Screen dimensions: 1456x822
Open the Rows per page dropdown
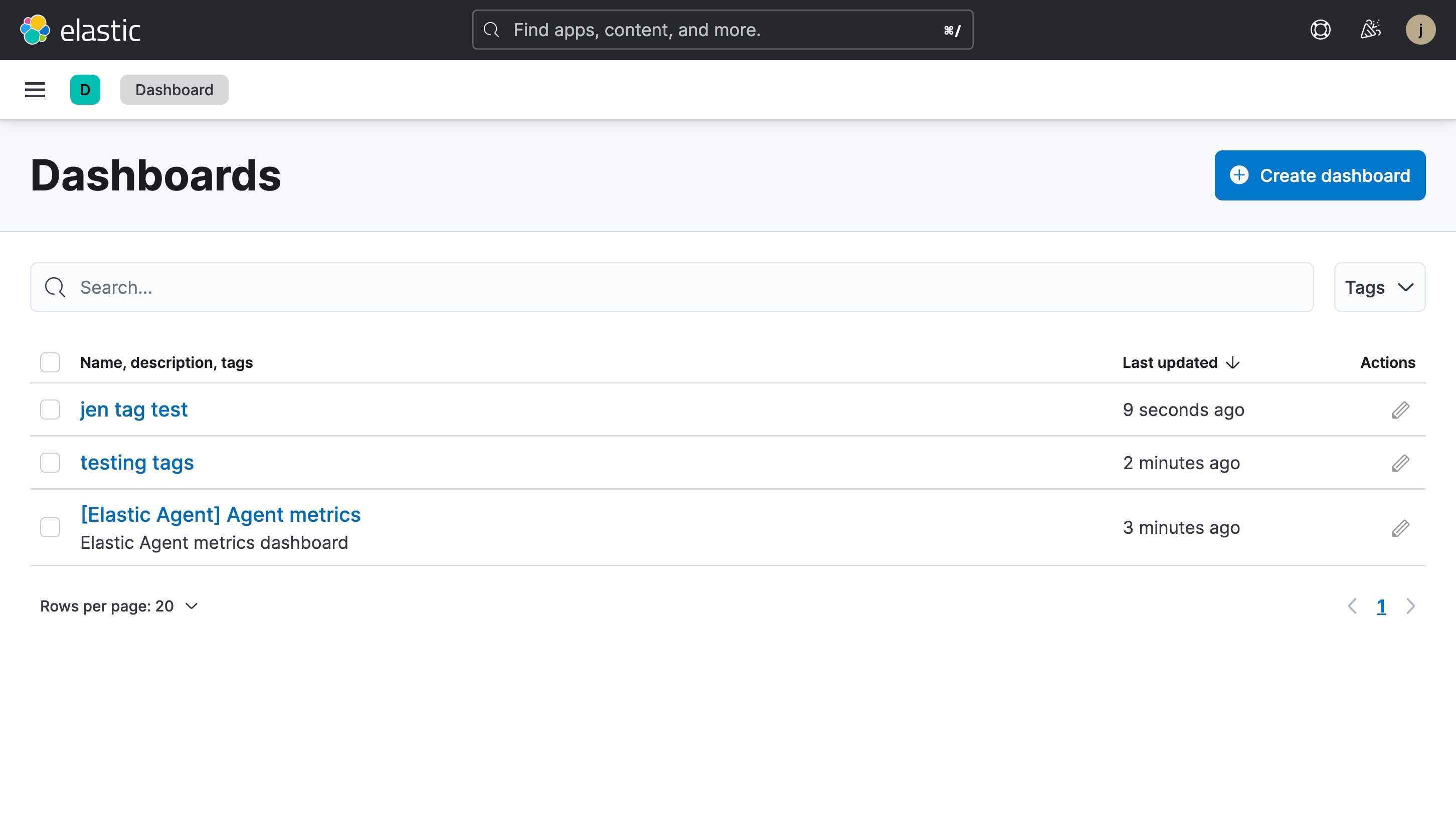tap(119, 605)
